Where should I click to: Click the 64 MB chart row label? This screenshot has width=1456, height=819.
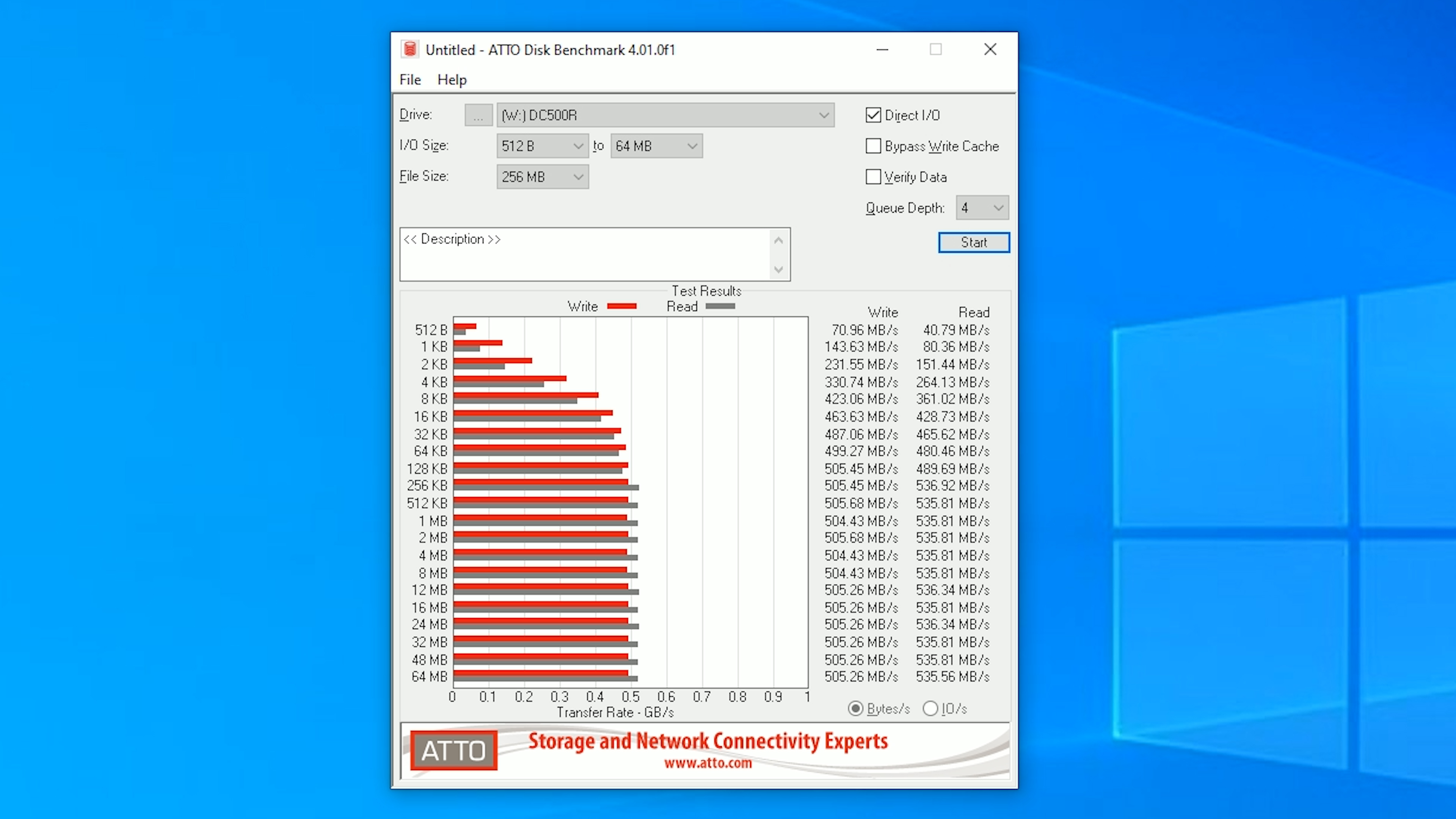point(429,676)
